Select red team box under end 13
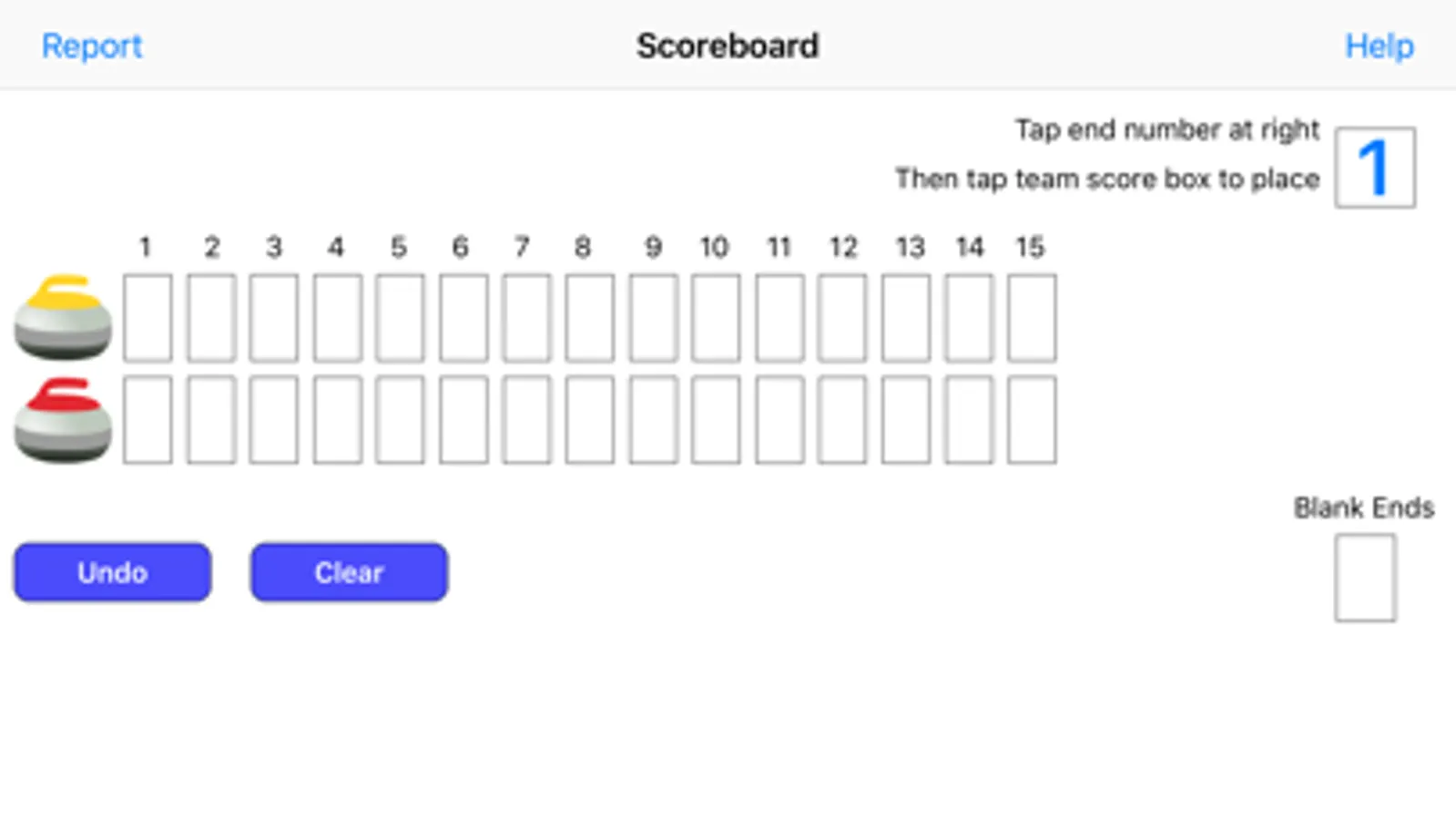This screenshot has height=820, width=1456. (905, 420)
